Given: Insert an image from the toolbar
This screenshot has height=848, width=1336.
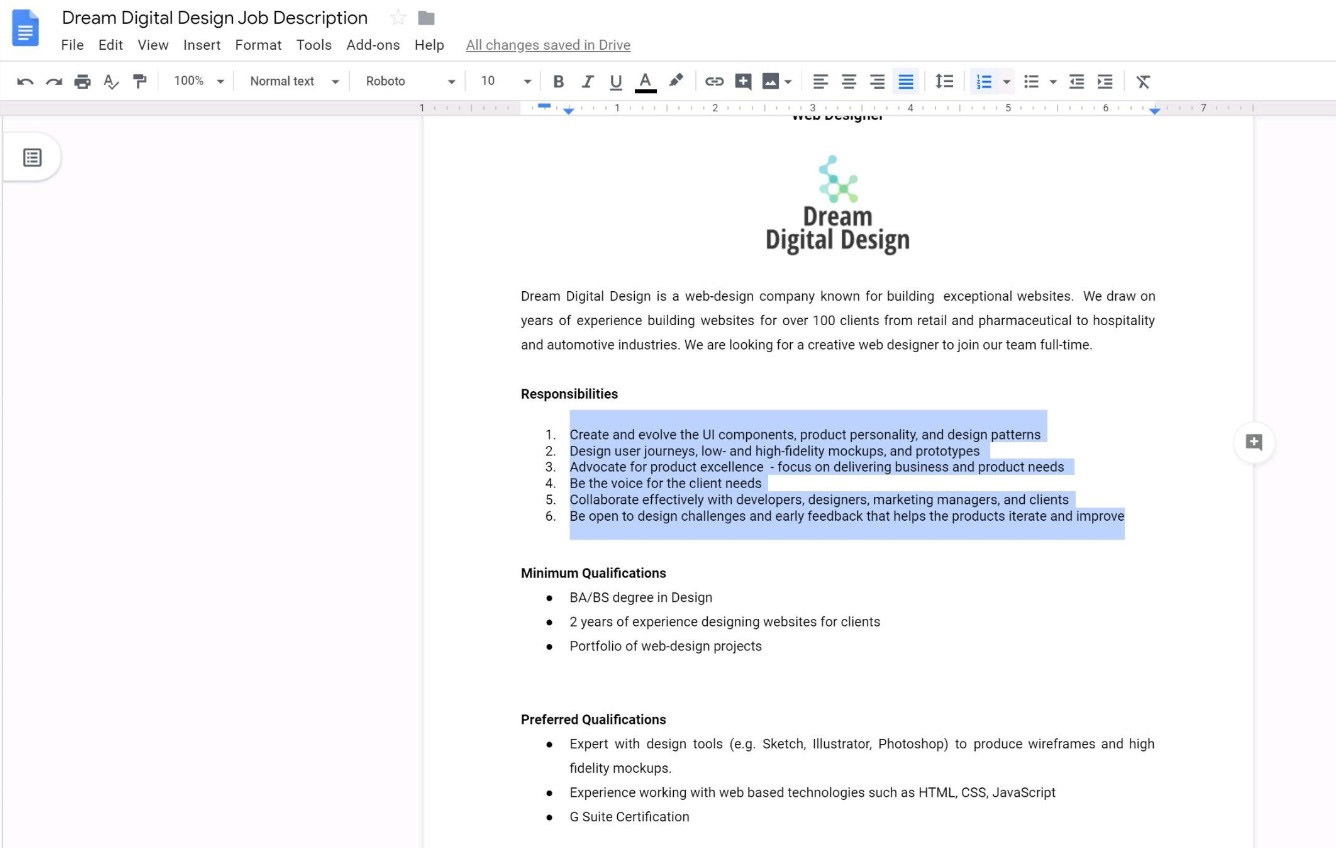Looking at the screenshot, I should pyautogui.click(x=770, y=82).
